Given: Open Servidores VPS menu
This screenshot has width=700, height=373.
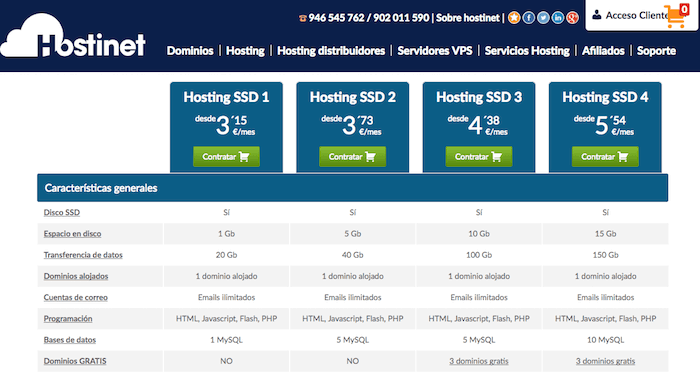Looking at the screenshot, I should [435, 51].
